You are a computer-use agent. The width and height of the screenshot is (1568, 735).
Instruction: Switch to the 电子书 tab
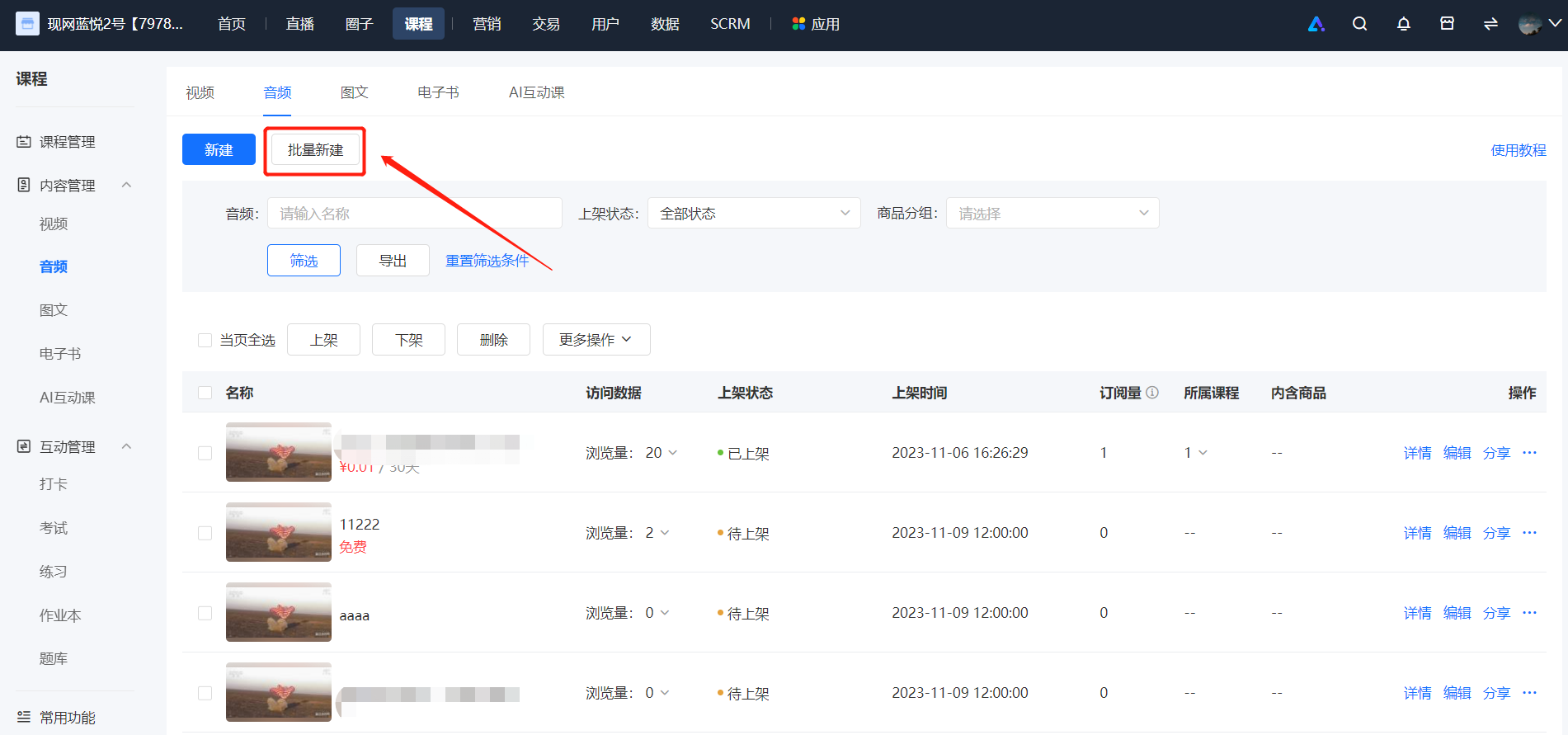[438, 92]
